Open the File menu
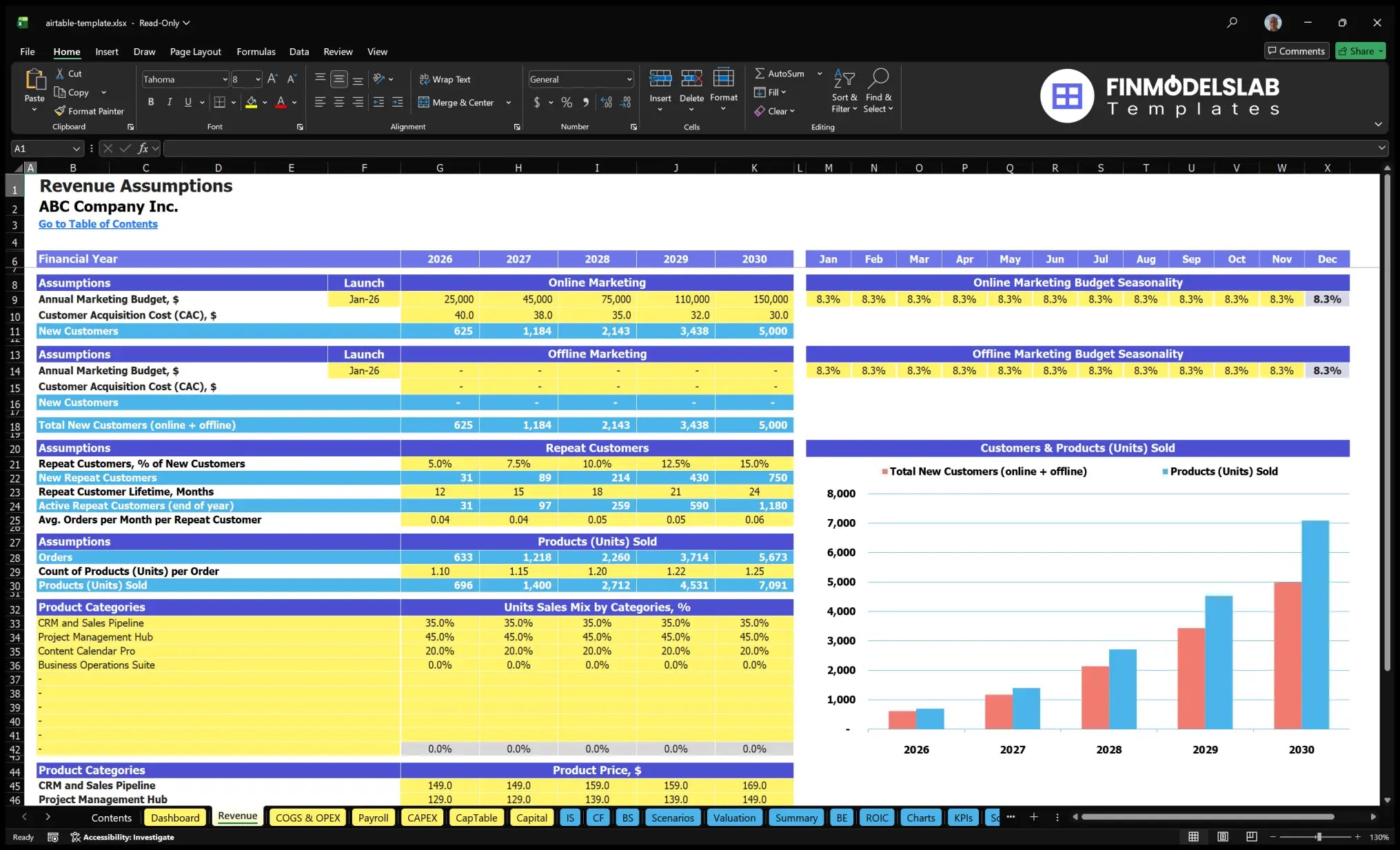The image size is (1400, 850). coord(28,52)
